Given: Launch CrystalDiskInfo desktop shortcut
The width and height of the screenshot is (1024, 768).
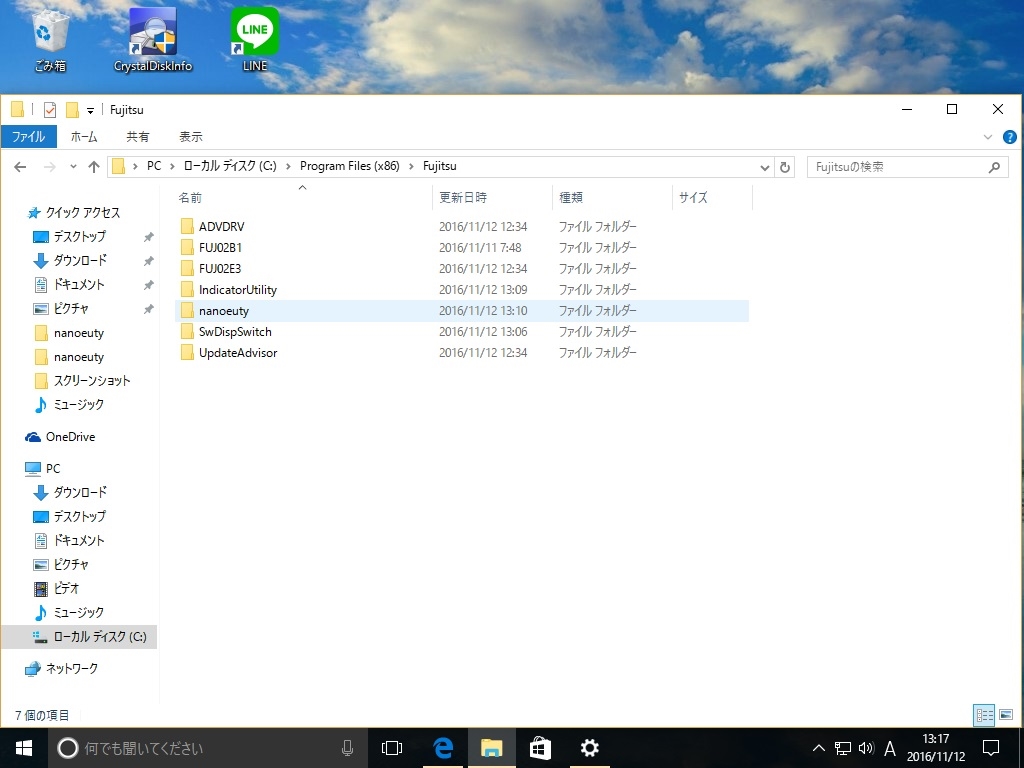Looking at the screenshot, I should (153, 39).
